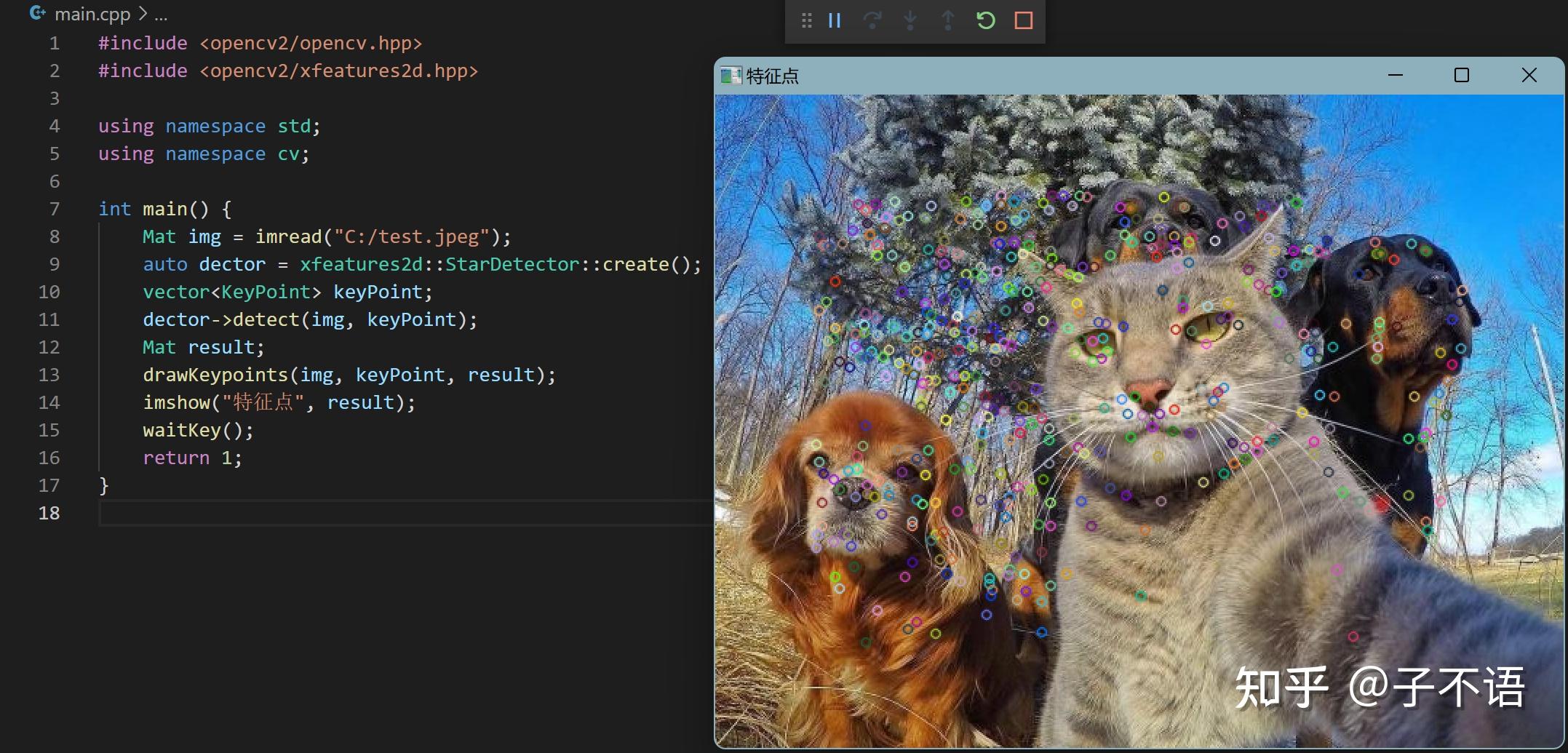Place cursor on empty line 18
This screenshot has width=1568, height=753.
[x=364, y=513]
